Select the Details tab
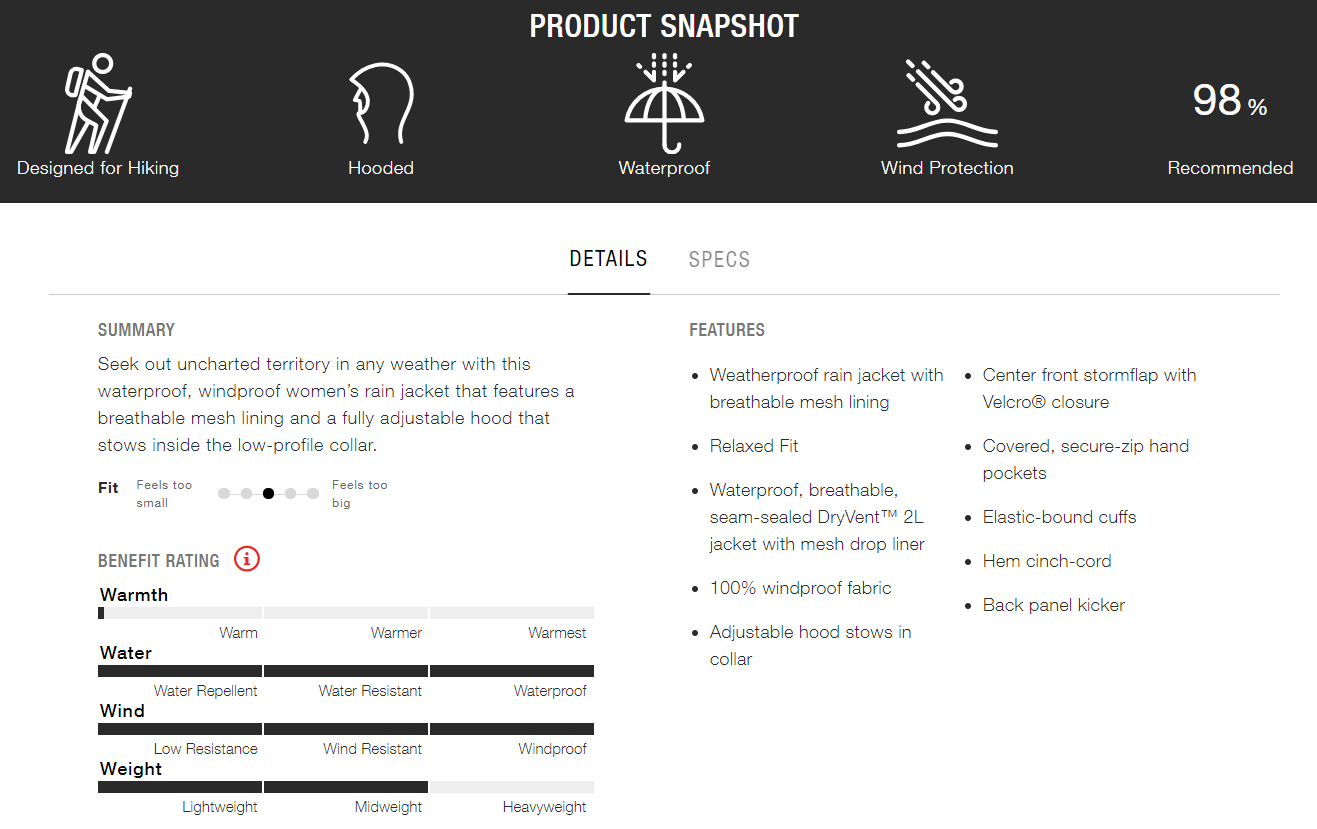Screen dimensions: 1317x829 608,259
